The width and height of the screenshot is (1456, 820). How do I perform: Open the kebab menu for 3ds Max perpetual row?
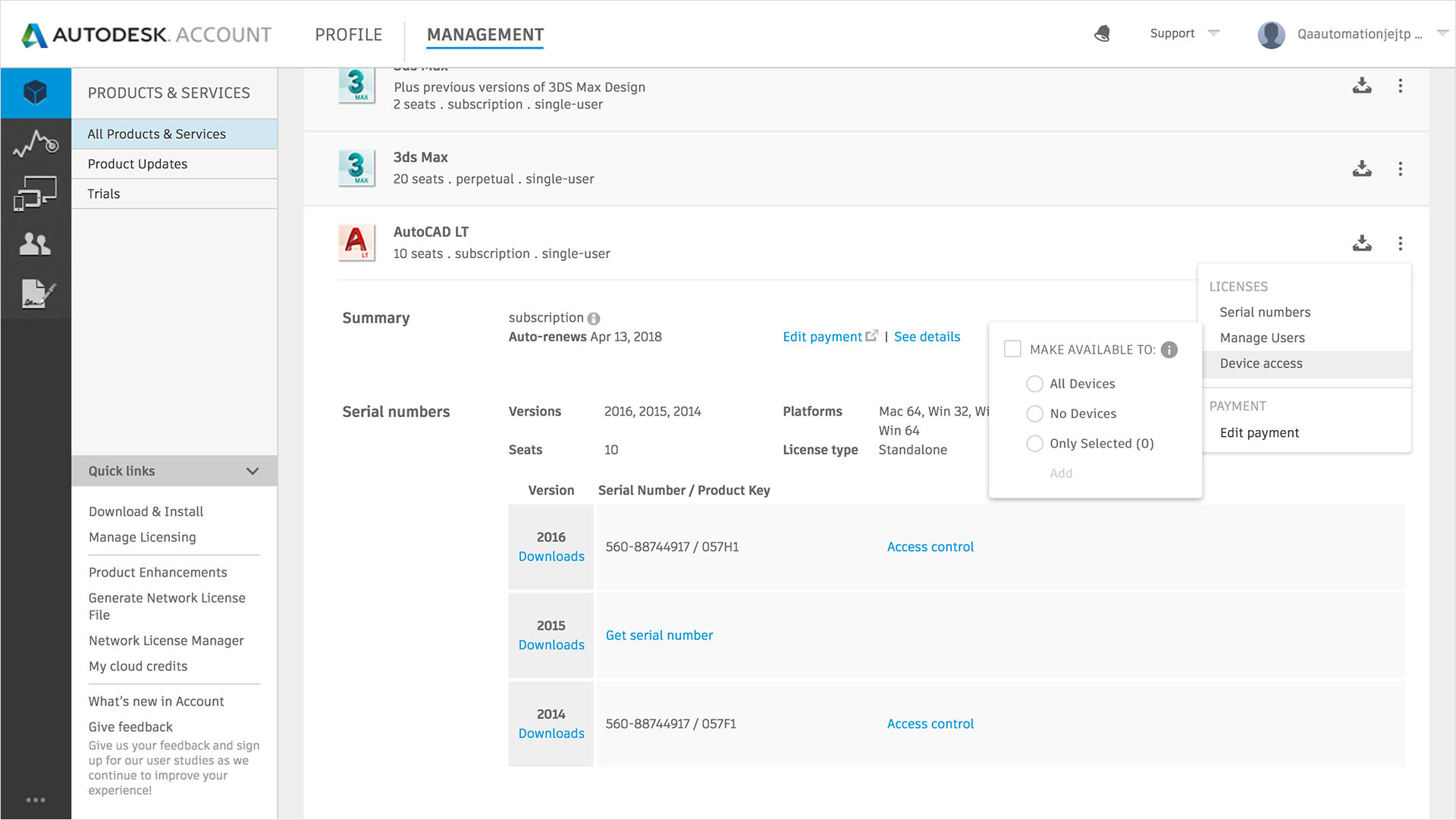click(x=1401, y=168)
